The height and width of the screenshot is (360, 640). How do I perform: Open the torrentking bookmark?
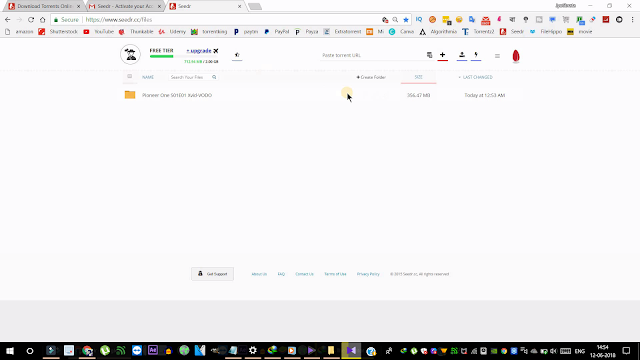[x=209, y=31]
